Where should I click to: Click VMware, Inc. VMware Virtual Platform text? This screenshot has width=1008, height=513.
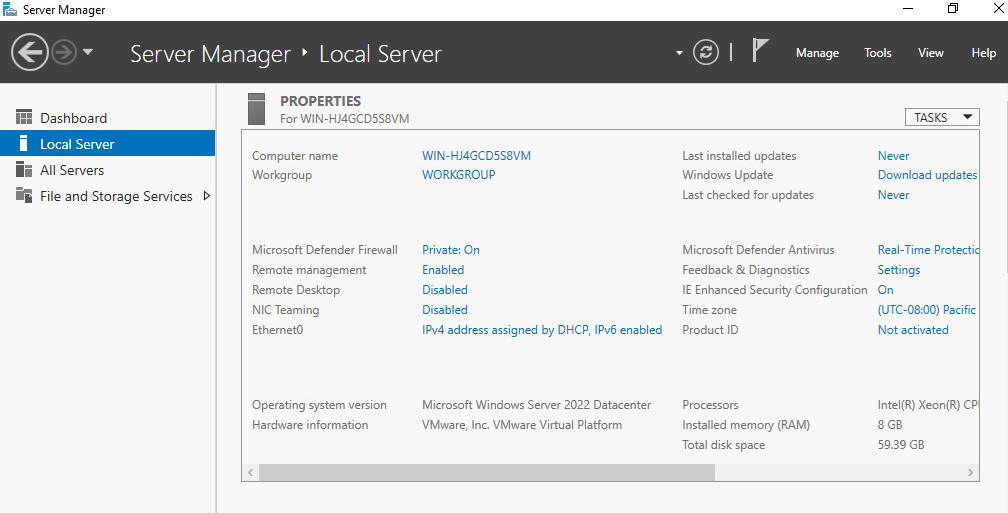coord(522,425)
